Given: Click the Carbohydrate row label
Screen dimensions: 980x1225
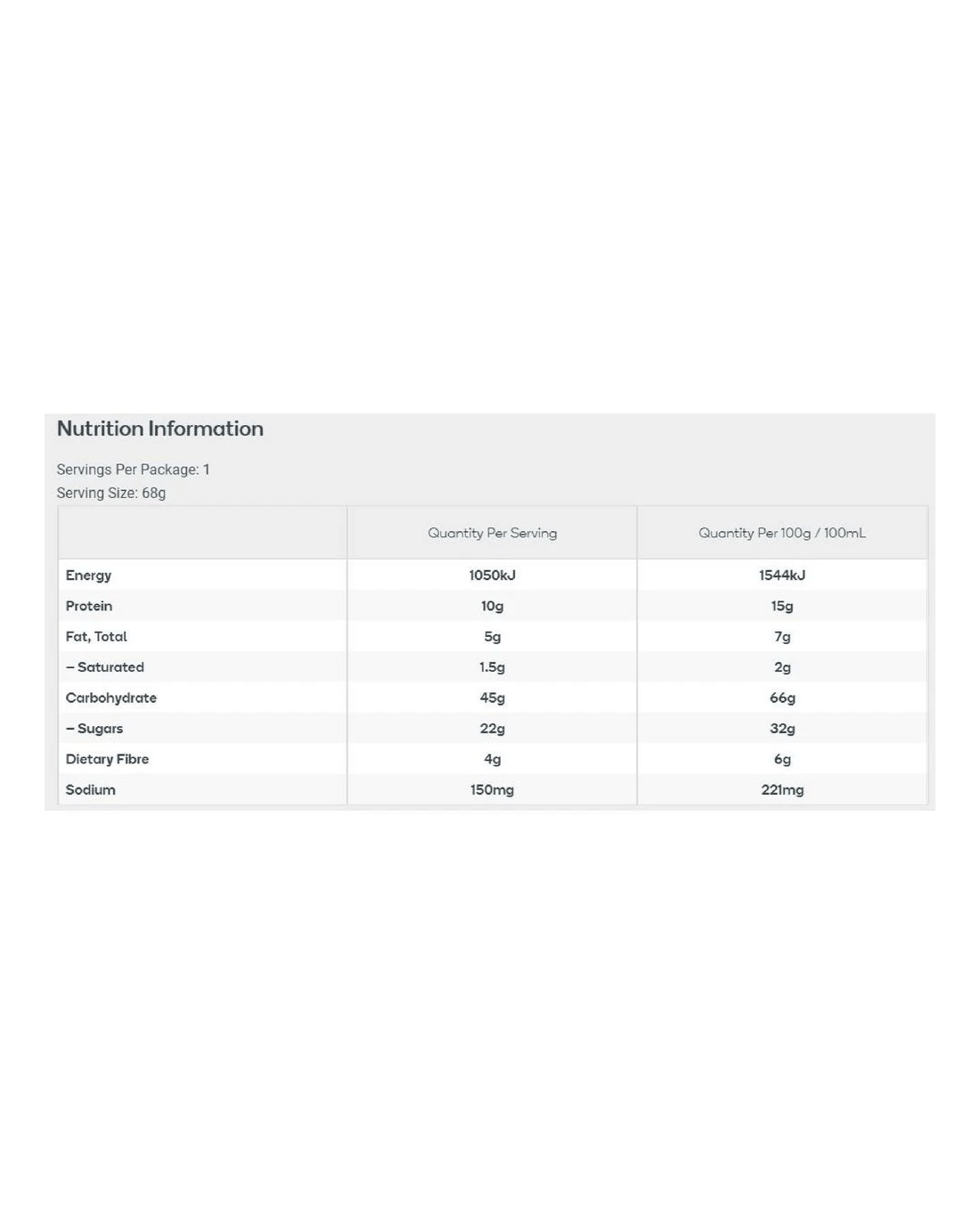Looking at the screenshot, I should point(111,698).
